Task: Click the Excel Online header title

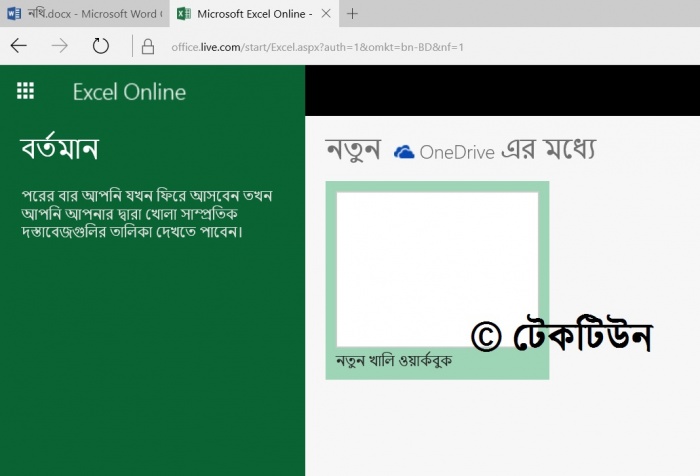Action: pyautogui.click(x=129, y=92)
